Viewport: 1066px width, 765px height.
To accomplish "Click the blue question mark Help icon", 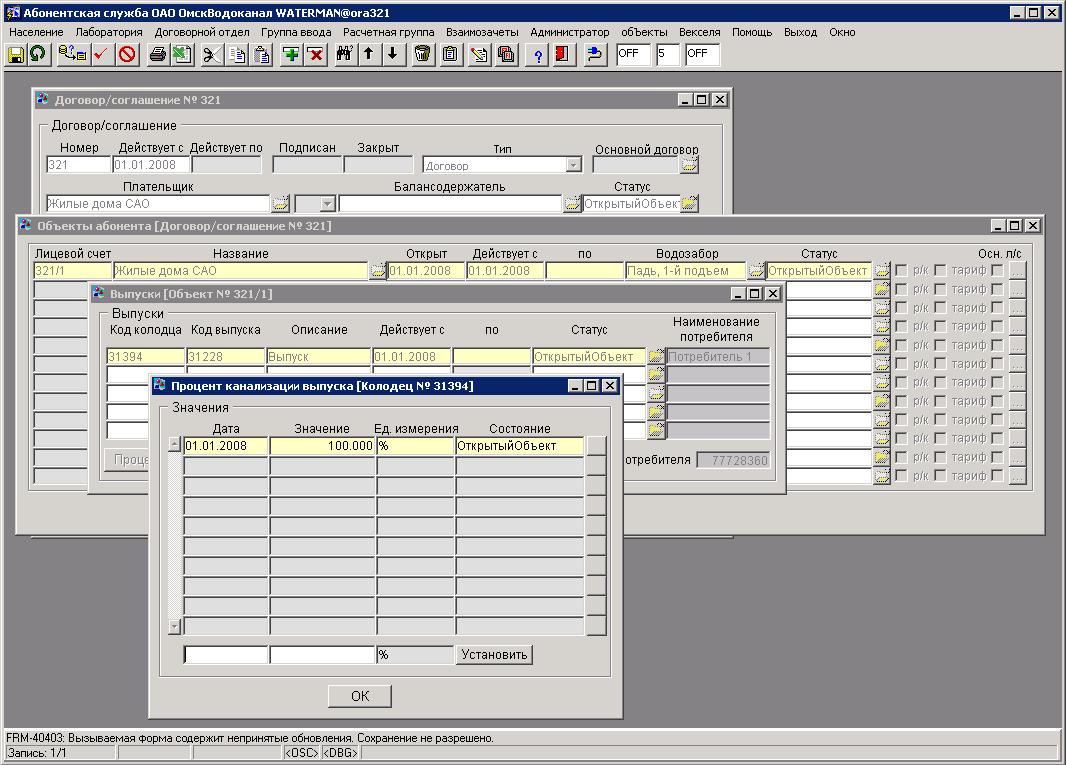I will [538, 55].
